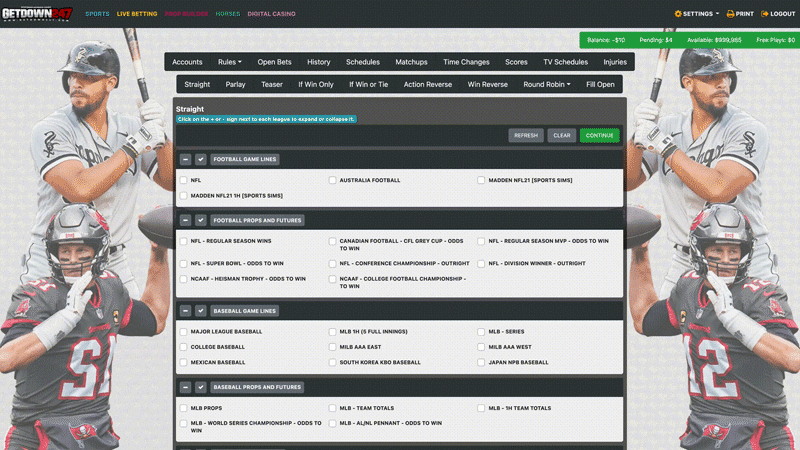Open the Rules dropdown
The image size is (800, 450).
(230, 62)
